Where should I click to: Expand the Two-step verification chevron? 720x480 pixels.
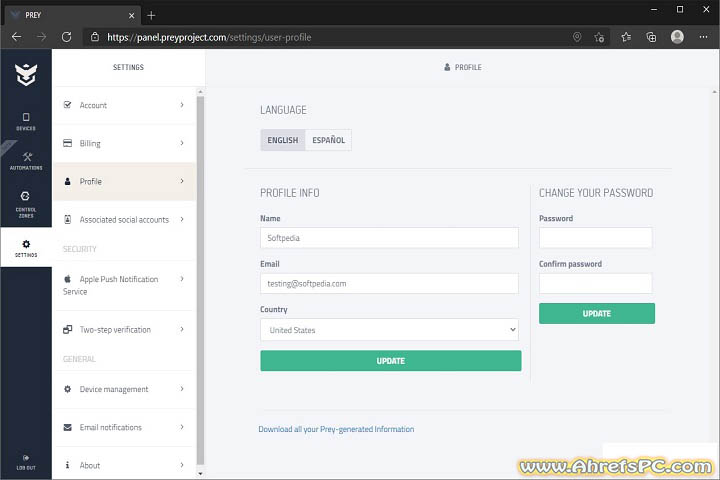pos(182,329)
